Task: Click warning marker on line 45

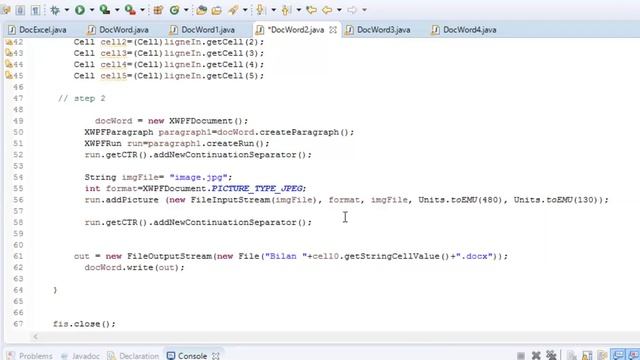Action: click(x=9, y=75)
